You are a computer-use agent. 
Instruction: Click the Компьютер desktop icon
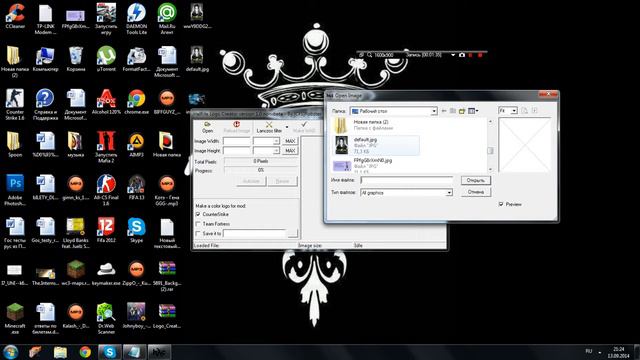[x=45, y=59]
